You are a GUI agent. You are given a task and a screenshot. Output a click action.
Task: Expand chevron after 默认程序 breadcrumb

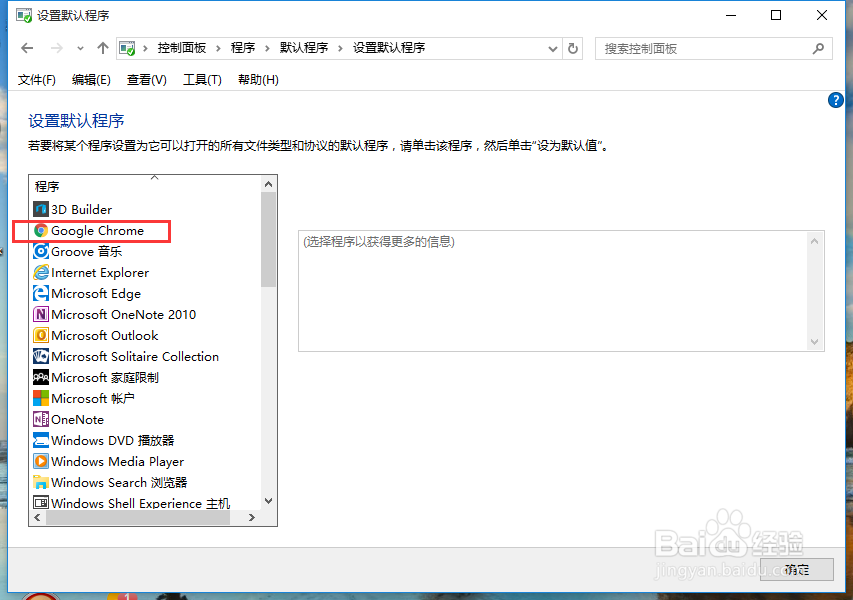(341, 48)
